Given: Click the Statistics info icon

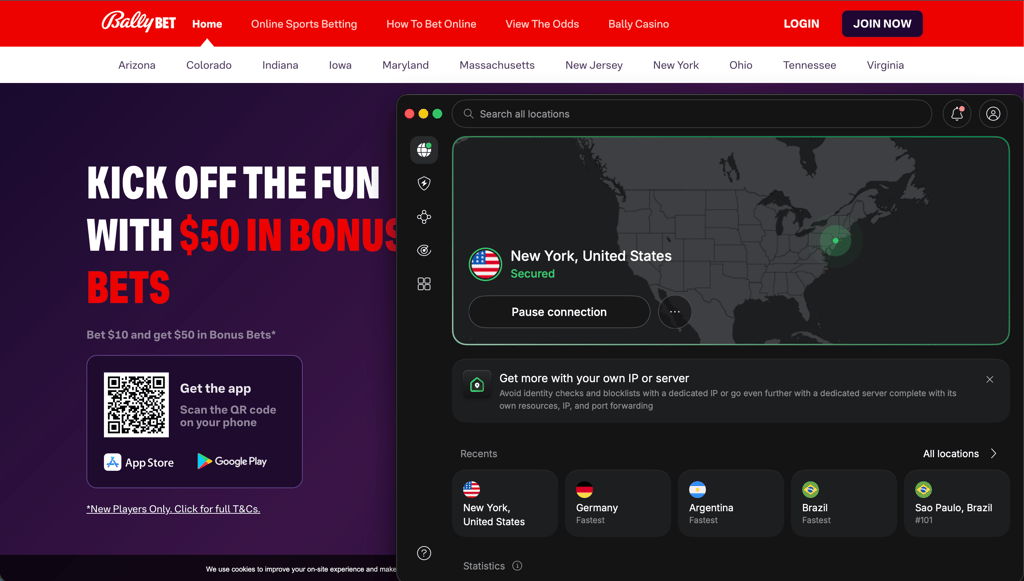Looking at the screenshot, I should (x=517, y=566).
